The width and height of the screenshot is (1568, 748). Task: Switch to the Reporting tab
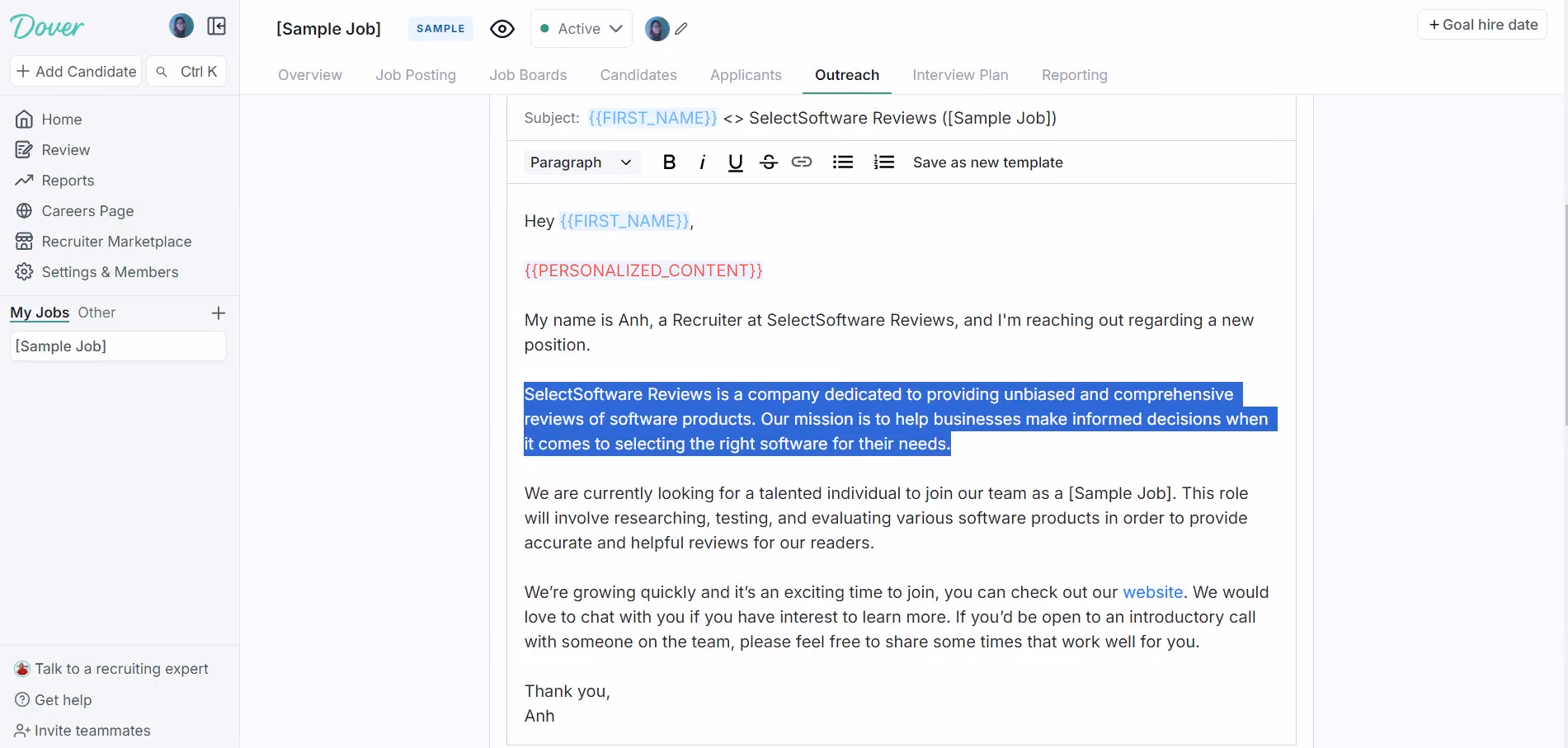[1075, 75]
